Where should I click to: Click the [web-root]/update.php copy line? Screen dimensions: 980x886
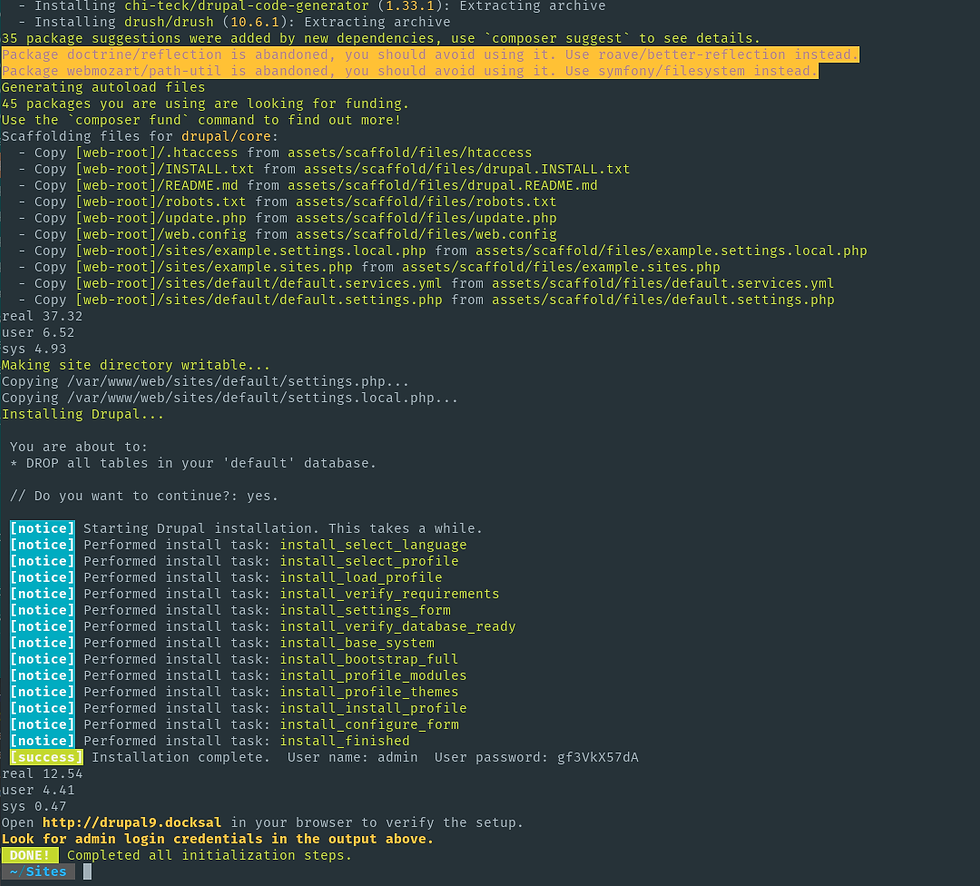(288, 218)
